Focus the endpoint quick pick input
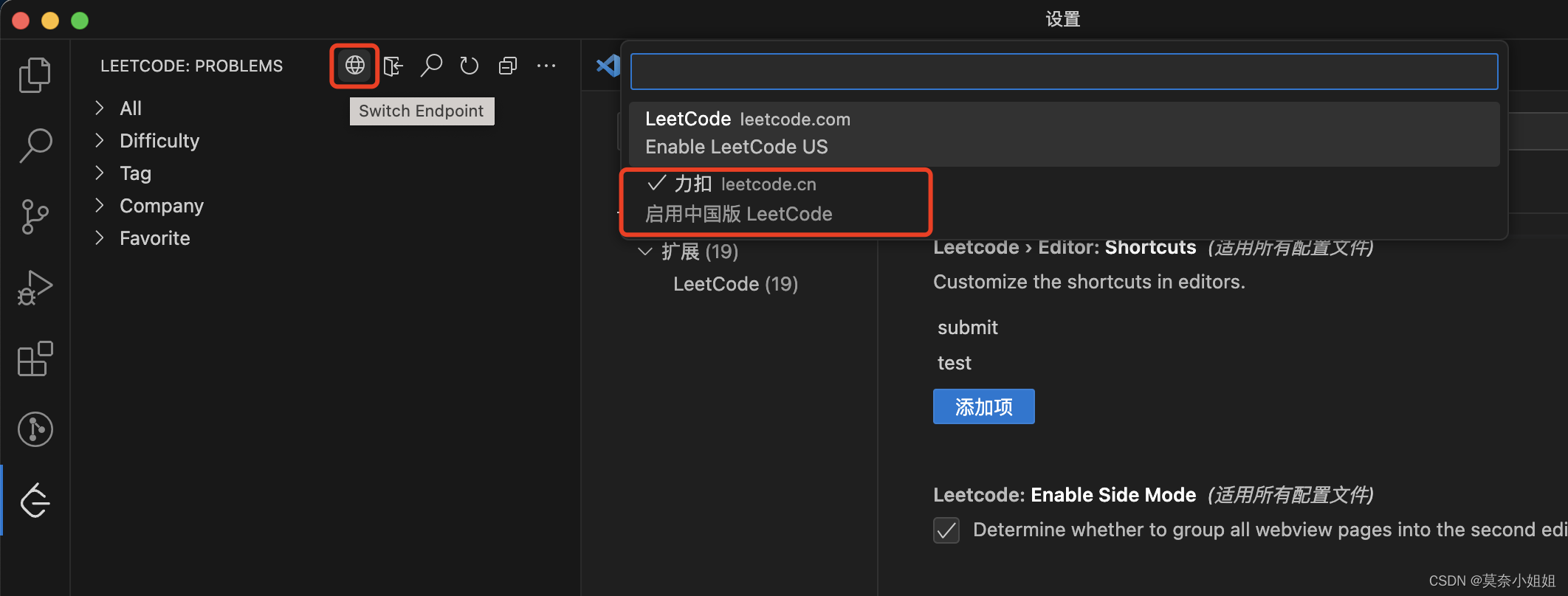The image size is (1568, 596). 1064,72
